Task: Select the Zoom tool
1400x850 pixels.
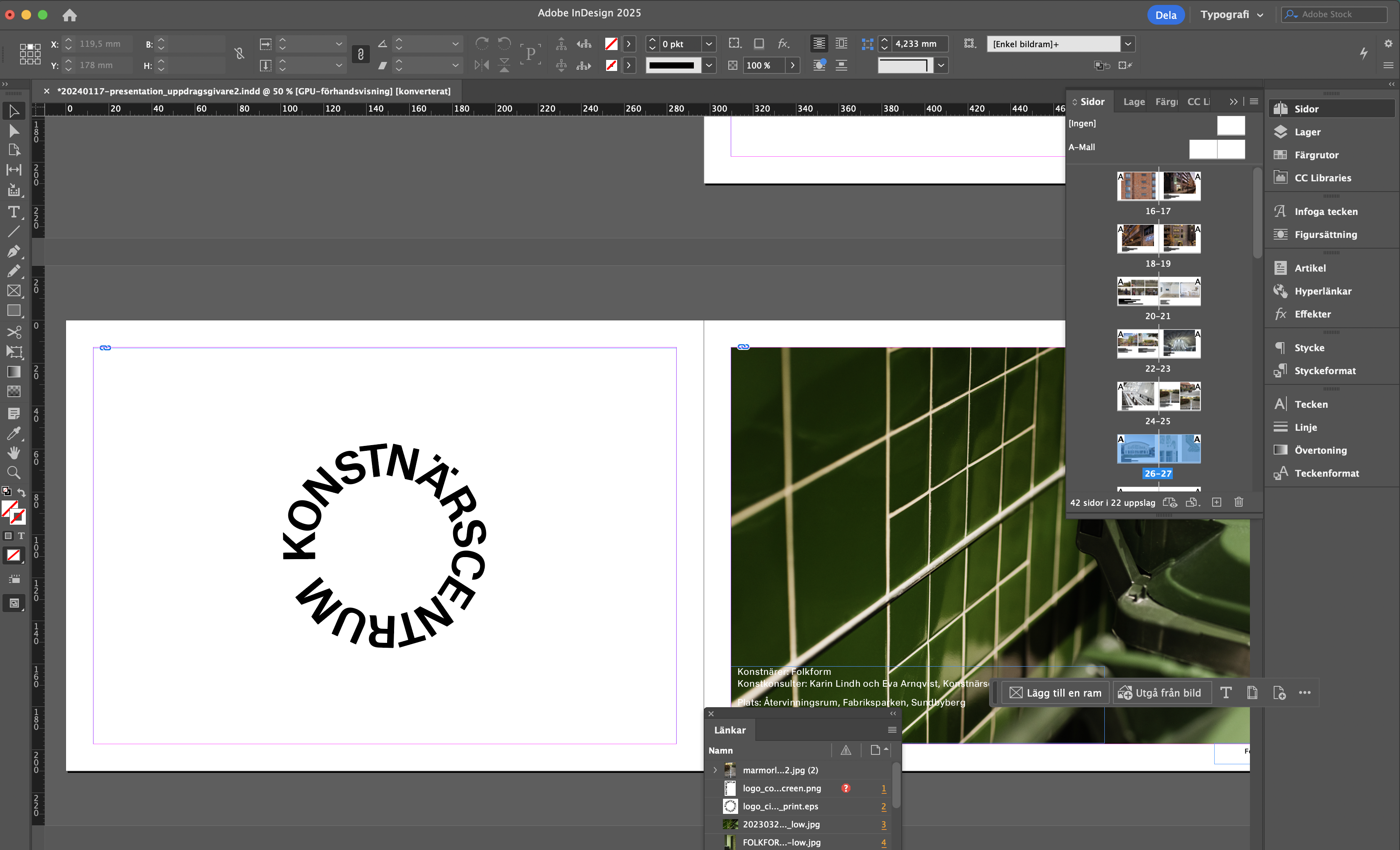Action: [x=14, y=473]
